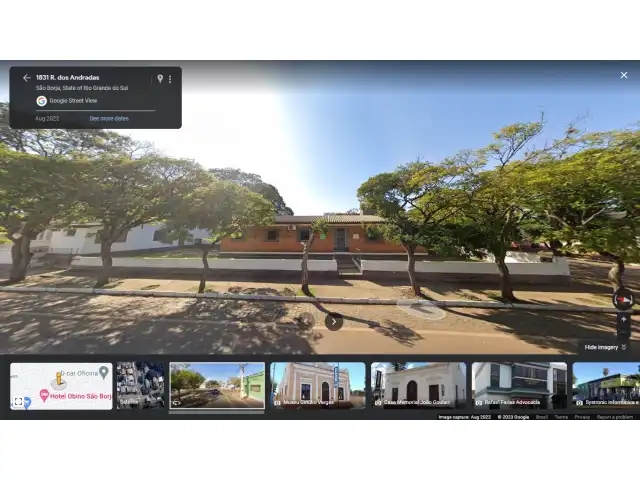Collapse thumbnails with Hide imagery chevron
Screen dimensions: 640x480
point(624,347)
